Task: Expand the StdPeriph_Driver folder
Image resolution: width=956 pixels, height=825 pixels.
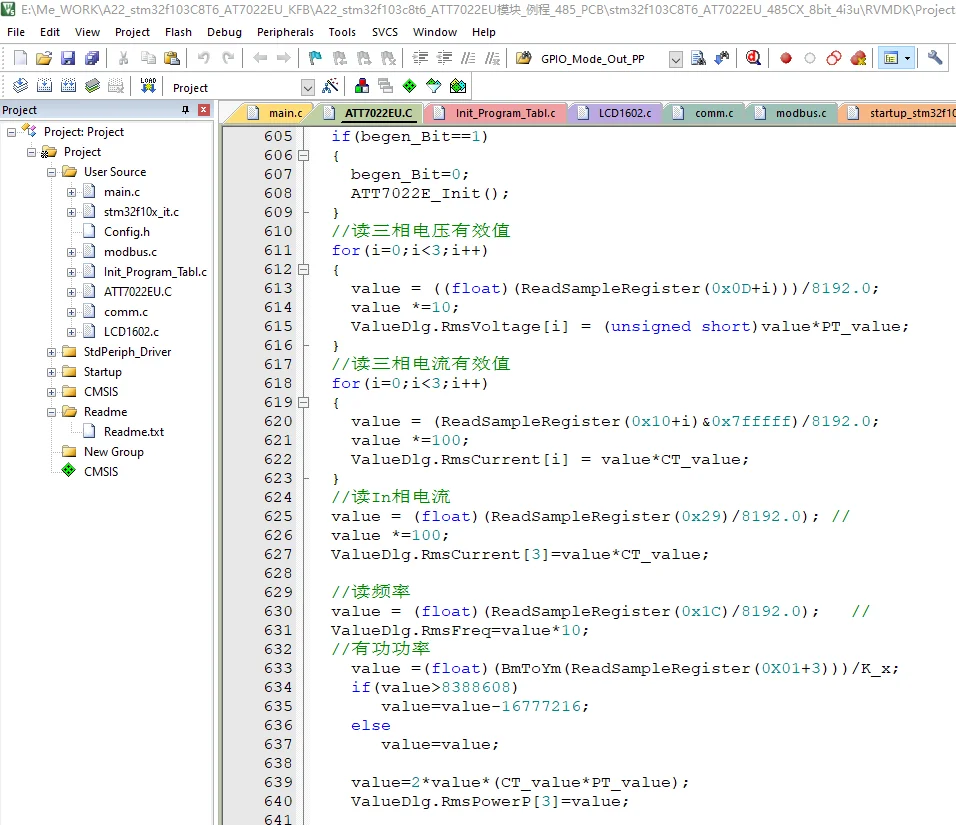Action: (52, 352)
